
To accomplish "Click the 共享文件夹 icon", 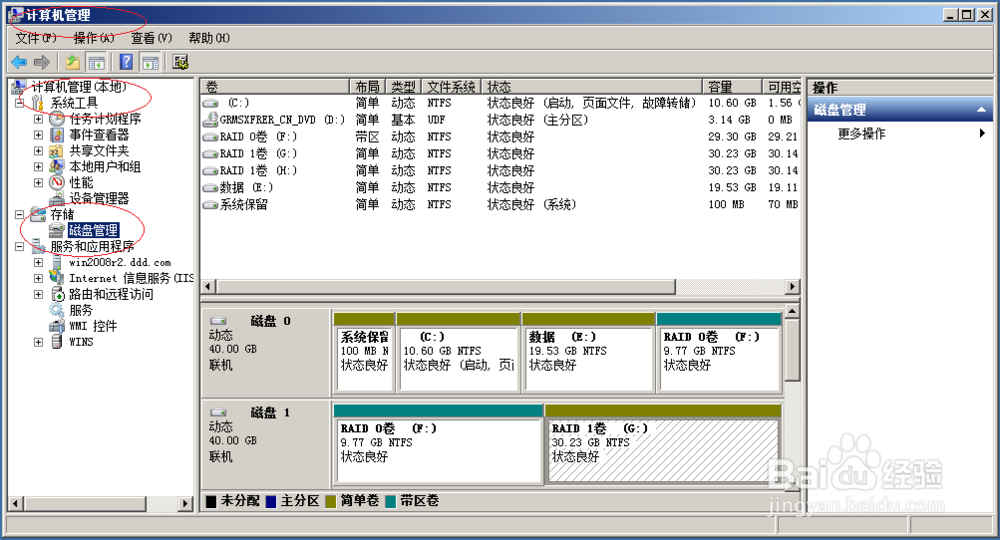I will pos(57,150).
